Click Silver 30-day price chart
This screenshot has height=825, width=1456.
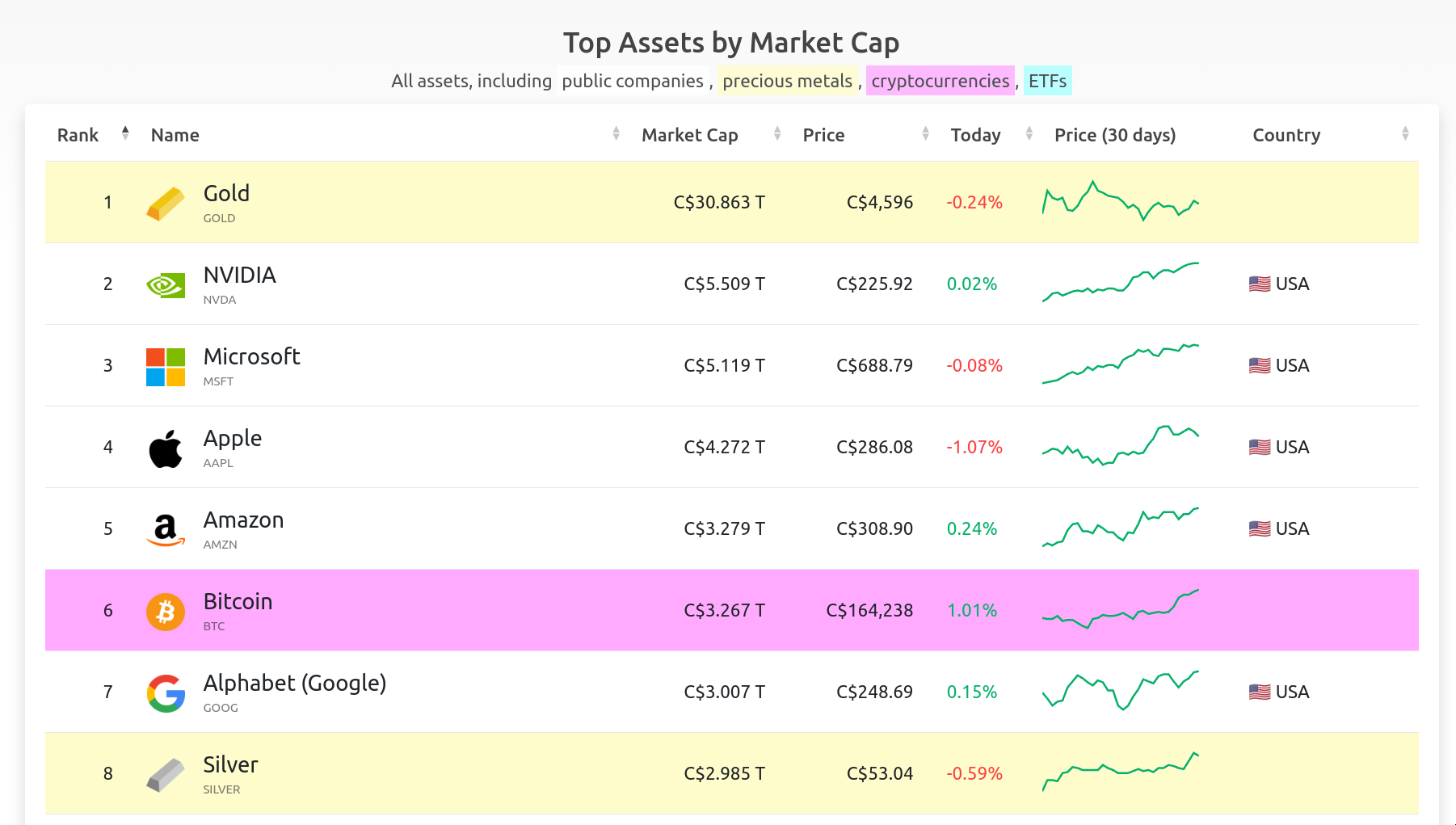[1121, 772]
